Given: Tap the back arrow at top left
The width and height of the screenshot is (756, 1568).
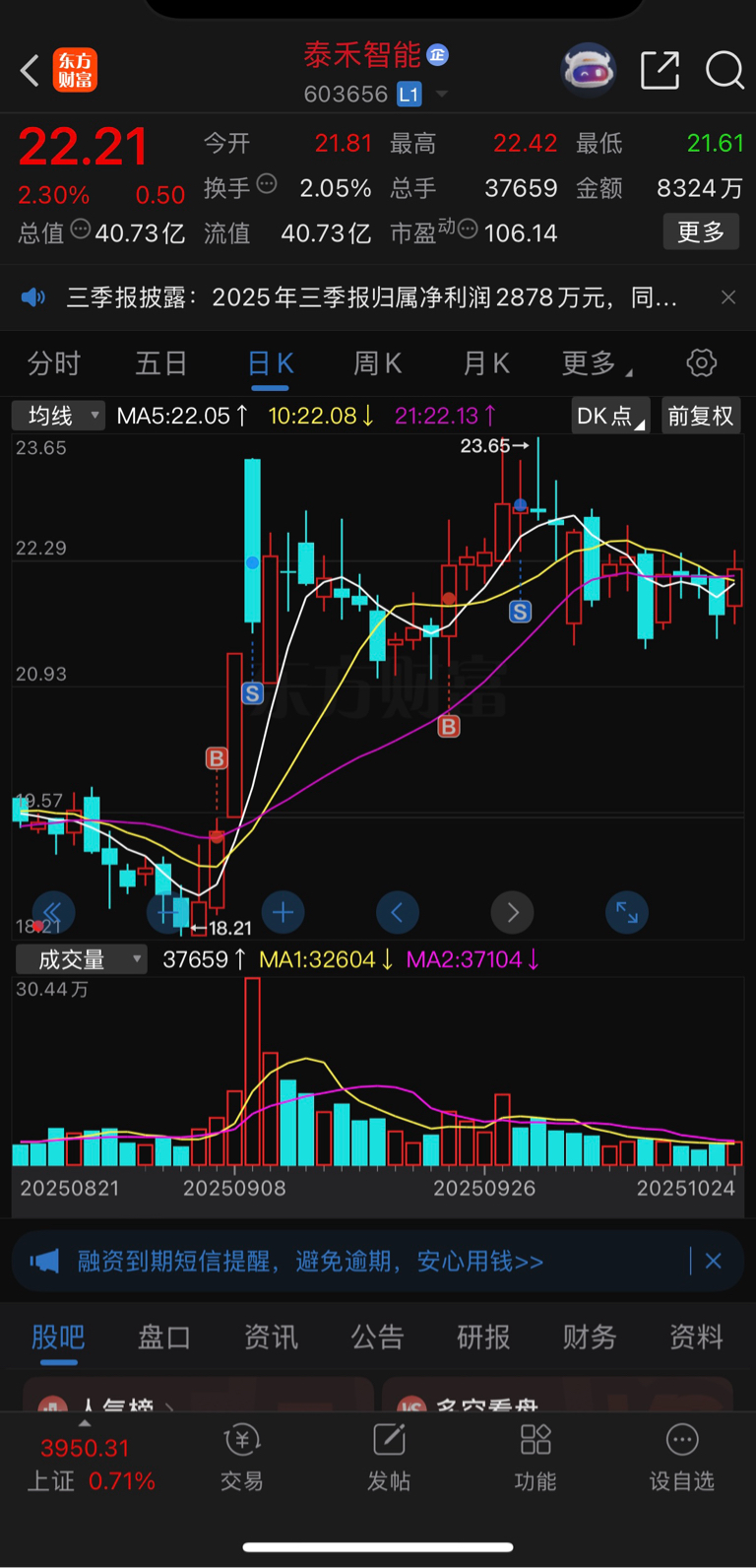Looking at the screenshot, I should point(30,71).
